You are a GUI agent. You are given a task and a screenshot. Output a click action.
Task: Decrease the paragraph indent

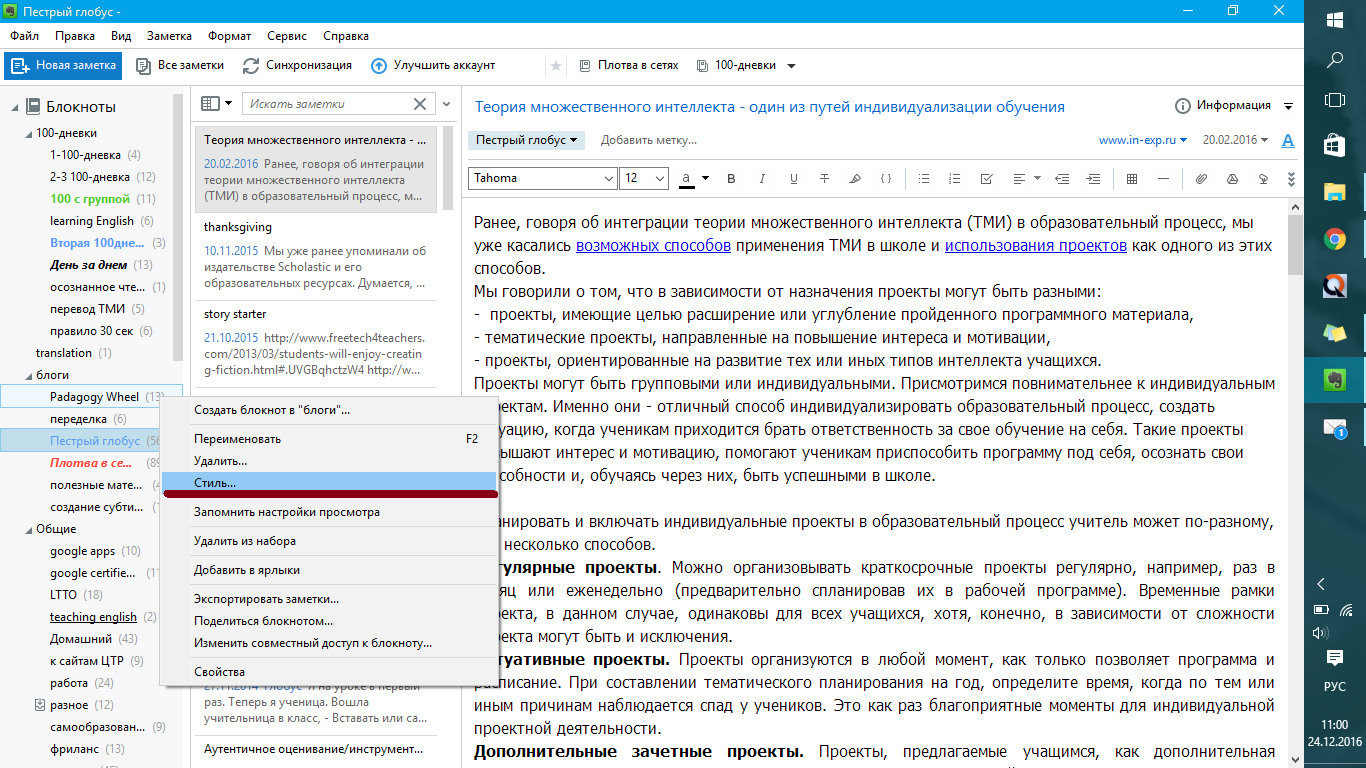1062,179
